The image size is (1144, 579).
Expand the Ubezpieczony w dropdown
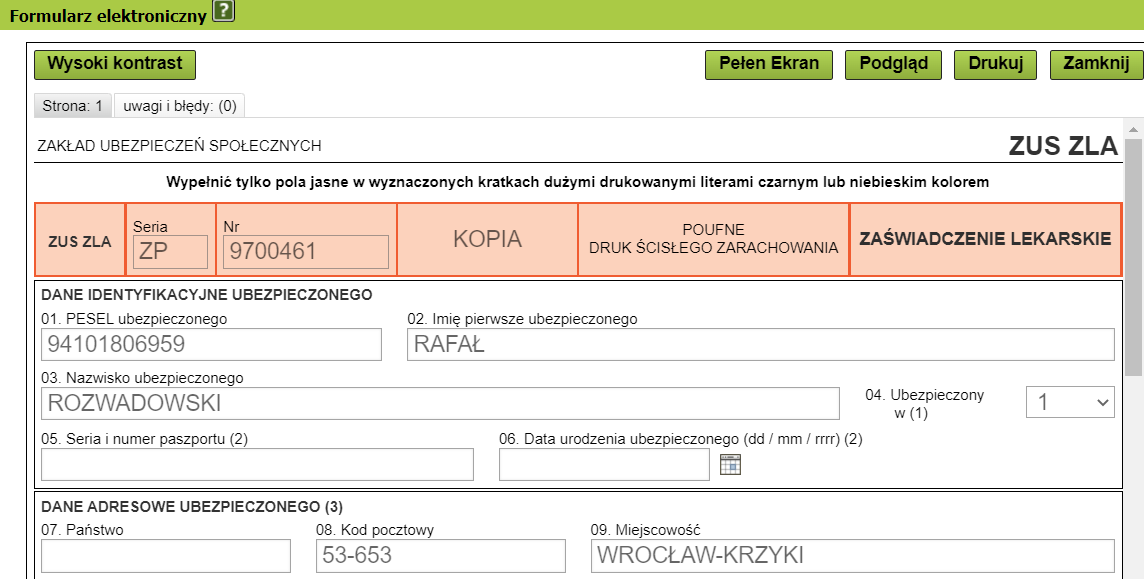pos(1070,402)
